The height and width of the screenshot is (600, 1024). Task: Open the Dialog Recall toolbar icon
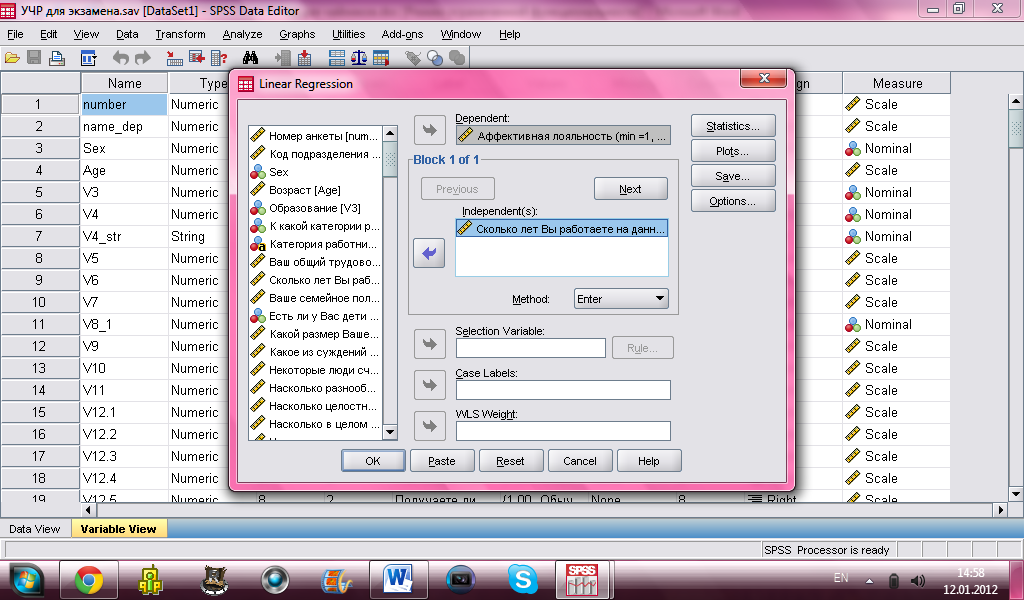pos(89,58)
